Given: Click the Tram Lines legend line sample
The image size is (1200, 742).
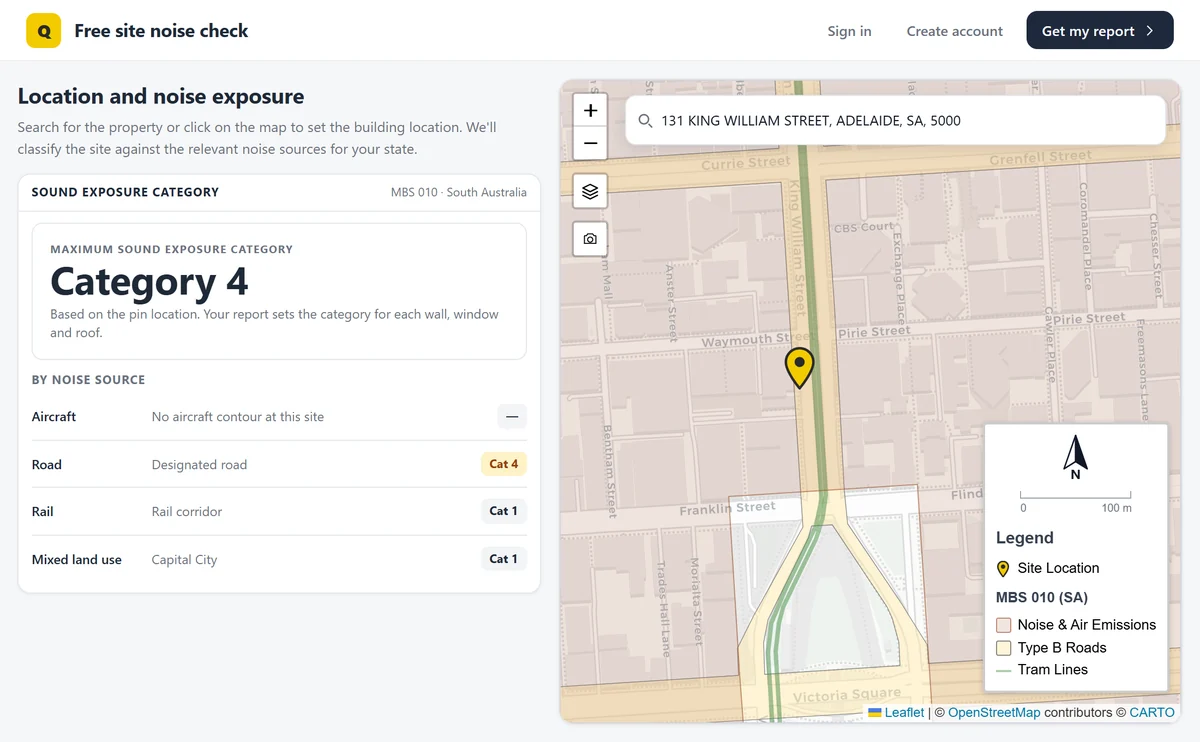Looking at the screenshot, I should (x=1003, y=670).
